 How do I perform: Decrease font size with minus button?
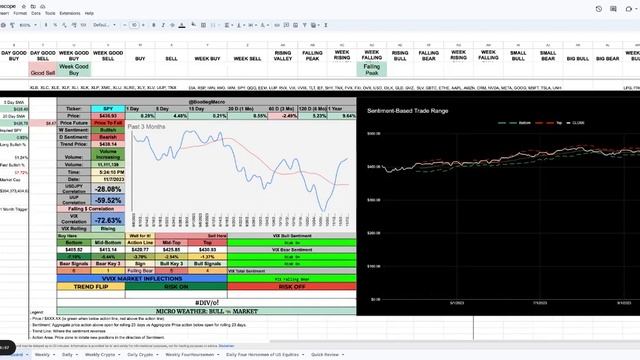pos(125,25)
